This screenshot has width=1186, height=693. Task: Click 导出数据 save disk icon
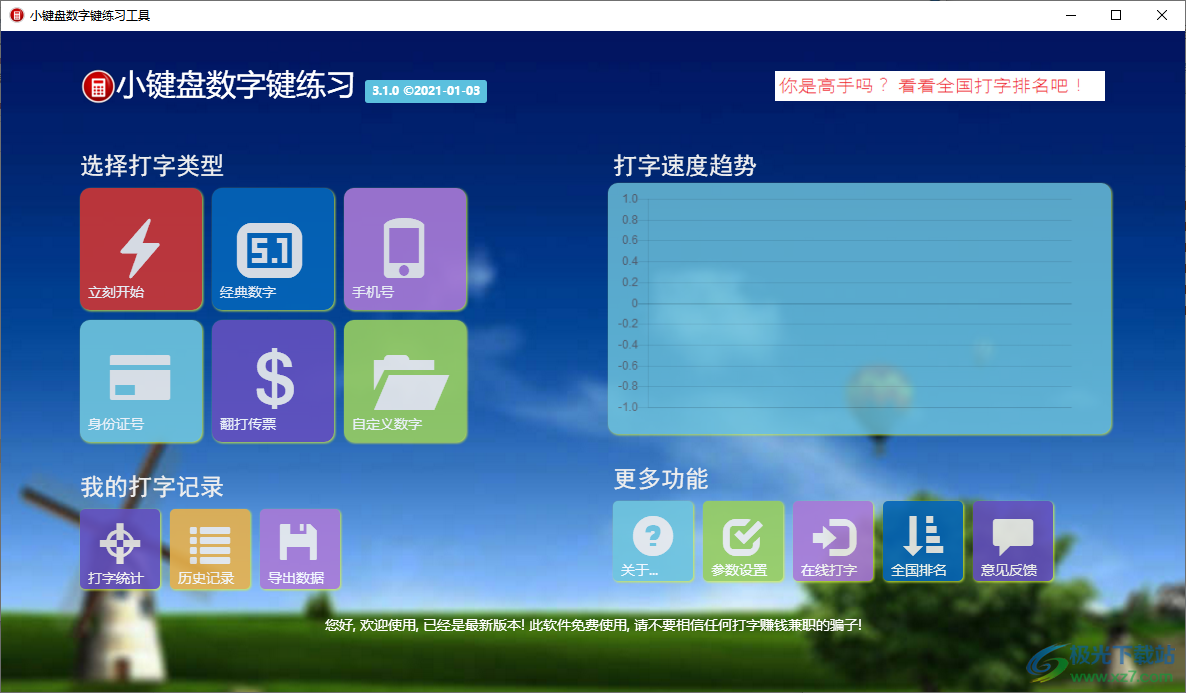click(x=300, y=548)
